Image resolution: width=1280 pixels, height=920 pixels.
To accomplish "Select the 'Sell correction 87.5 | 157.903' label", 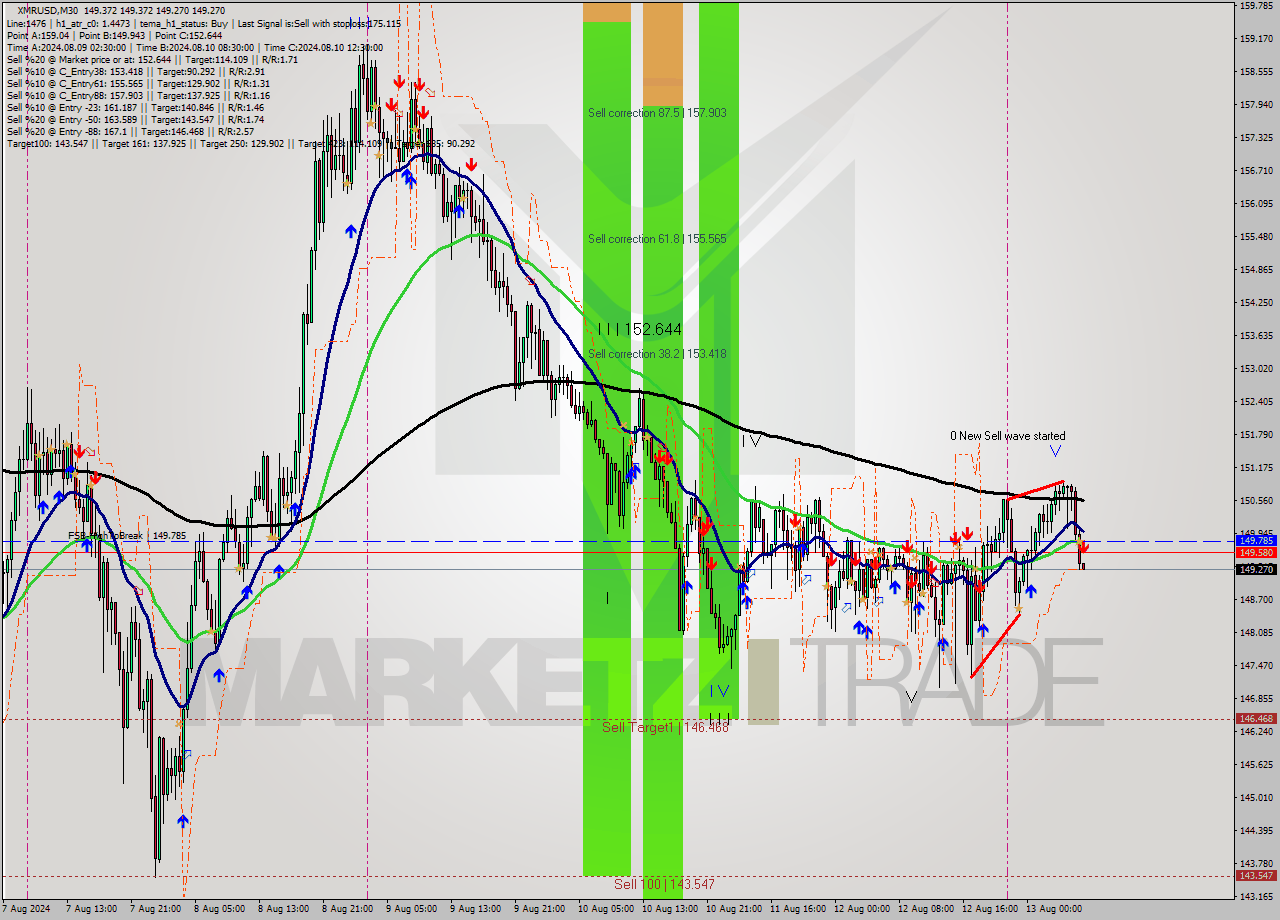I will pos(657,113).
